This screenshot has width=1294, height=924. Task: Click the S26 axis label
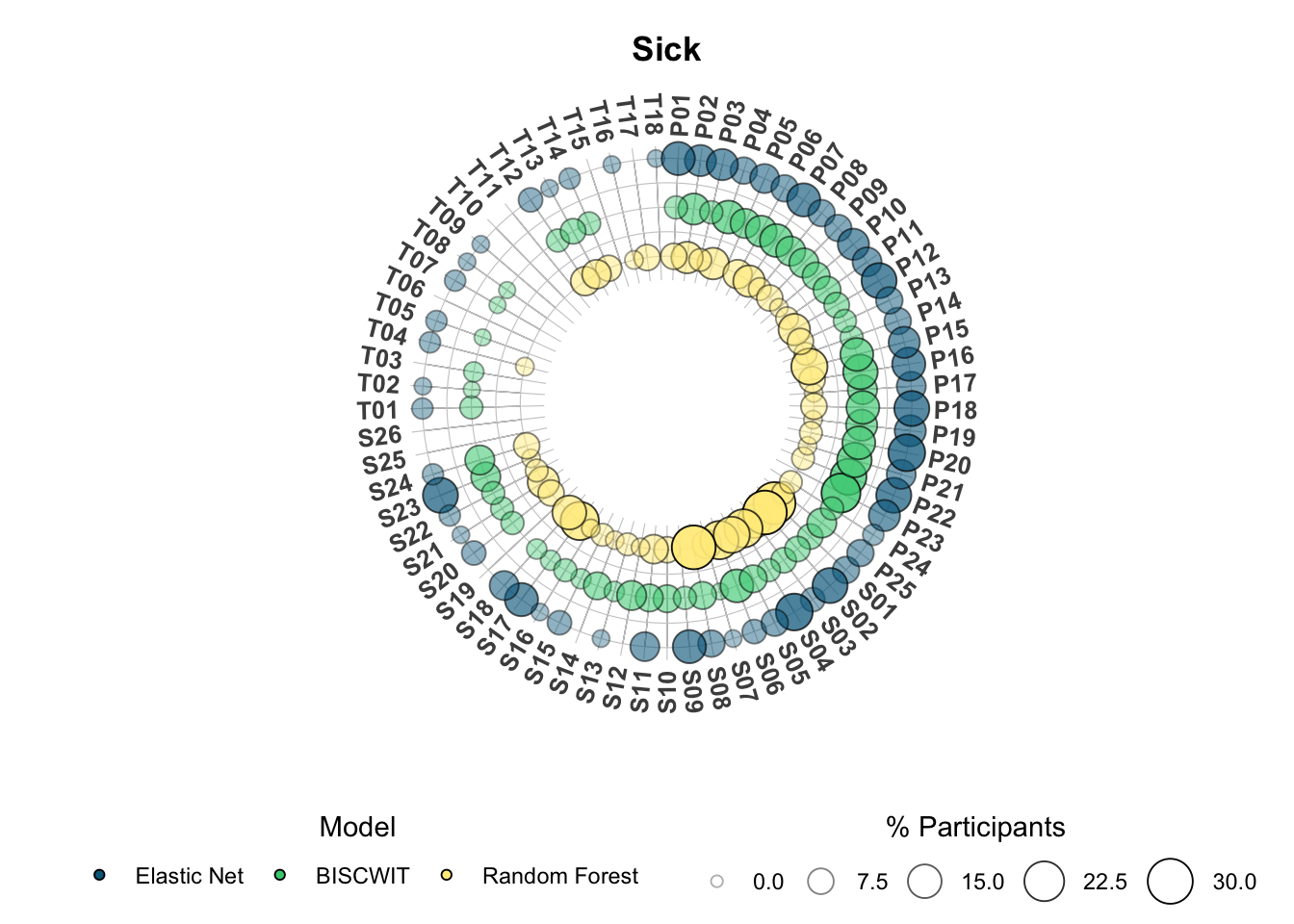[380, 437]
